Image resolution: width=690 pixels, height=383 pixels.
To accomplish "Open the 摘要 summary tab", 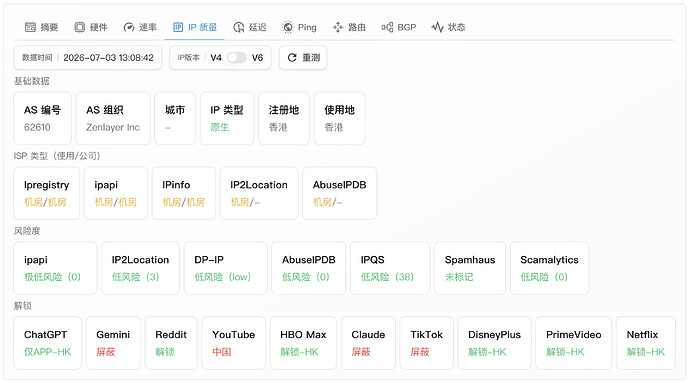I will (41, 27).
